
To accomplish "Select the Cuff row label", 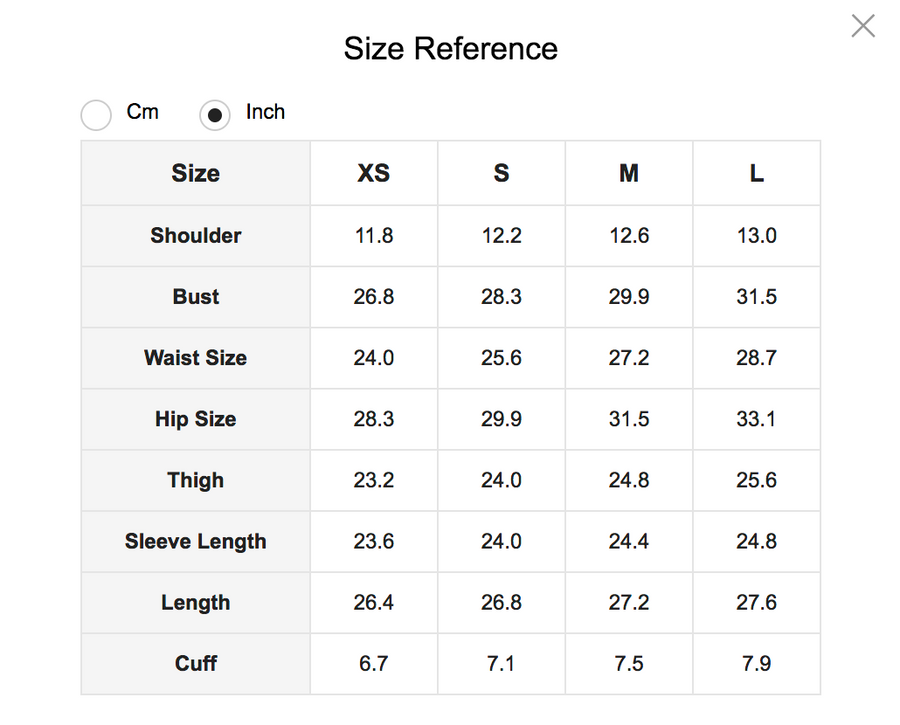I will click(x=196, y=664).
